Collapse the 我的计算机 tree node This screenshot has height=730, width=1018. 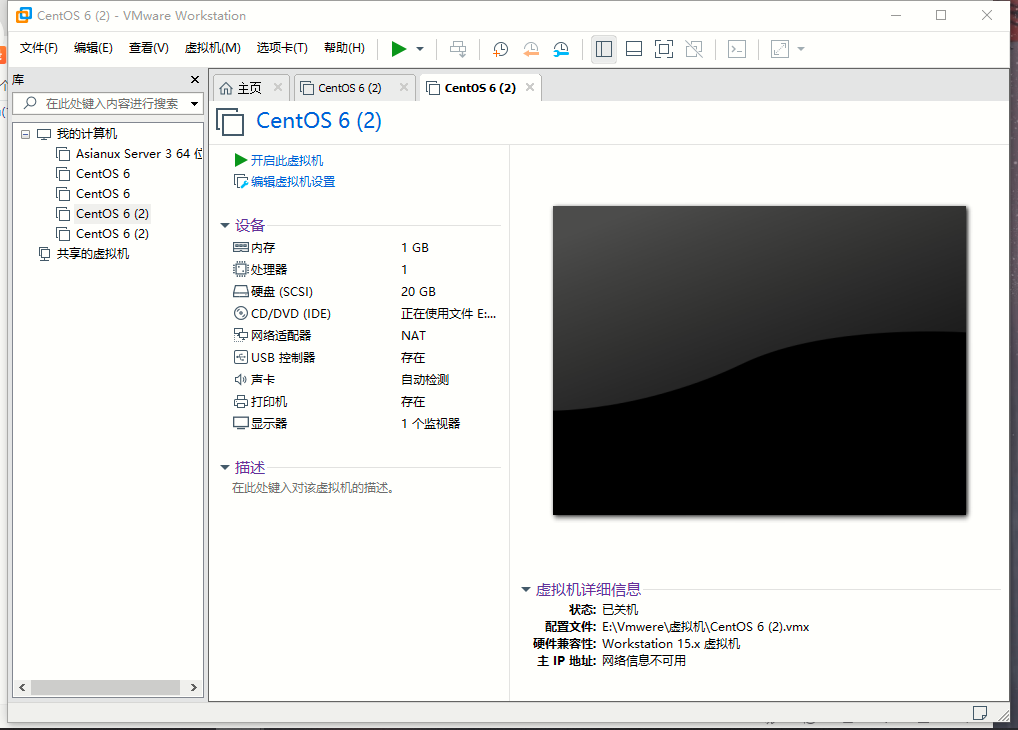pyautogui.click(x=25, y=134)
